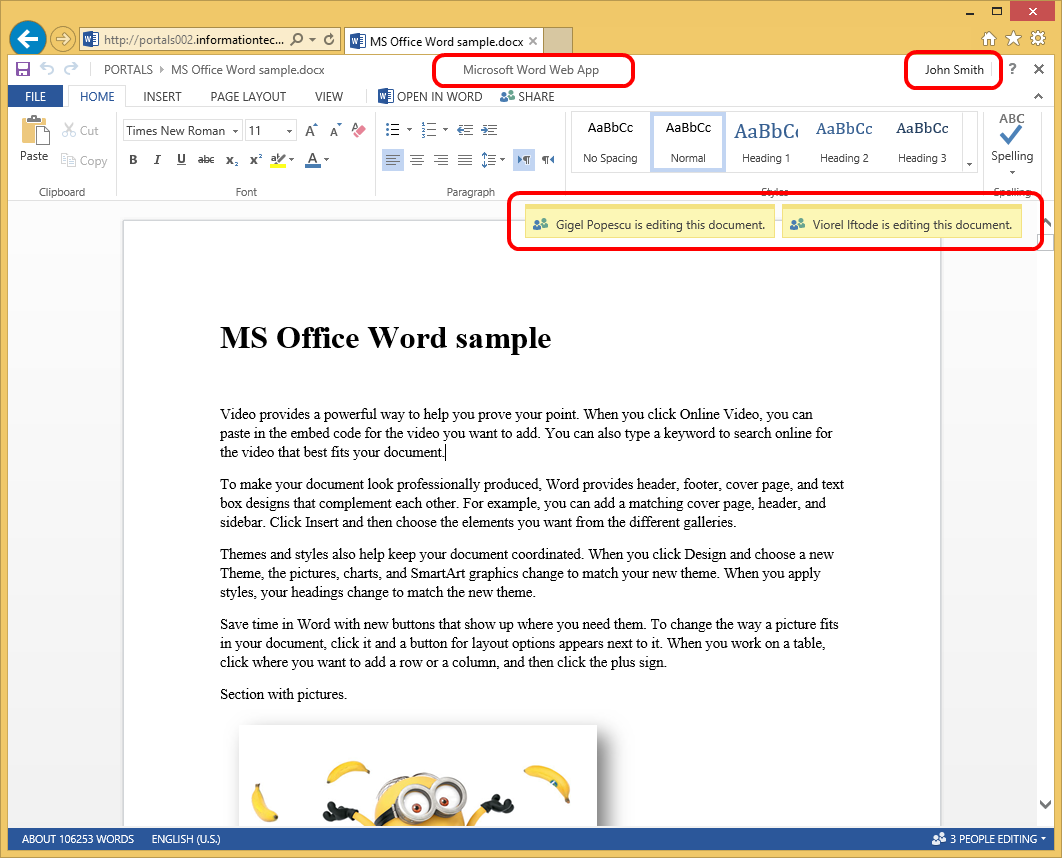Apply the Heading 3 style
Screen dimensions: 1062x858
click(x=922, y=142)
